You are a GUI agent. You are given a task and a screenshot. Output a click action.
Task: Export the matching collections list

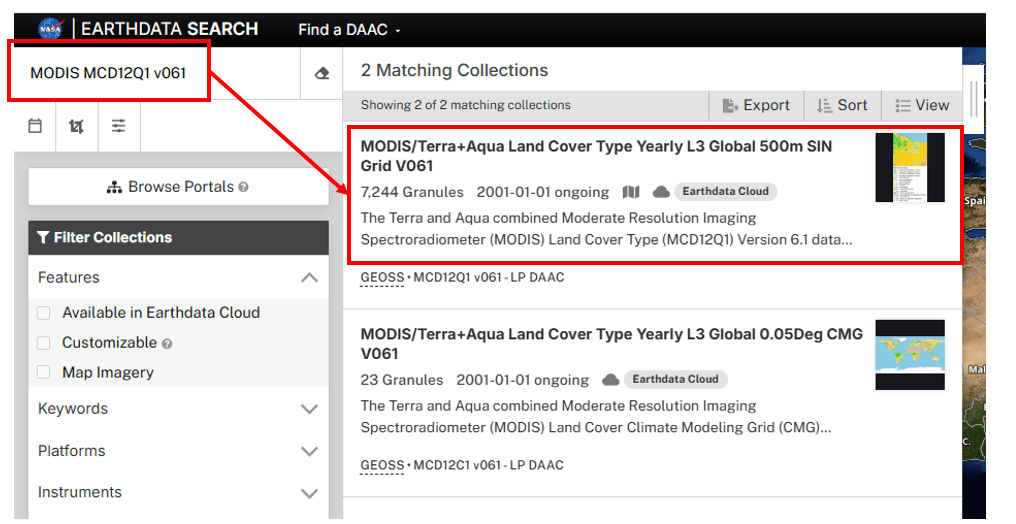coord(756,106)
